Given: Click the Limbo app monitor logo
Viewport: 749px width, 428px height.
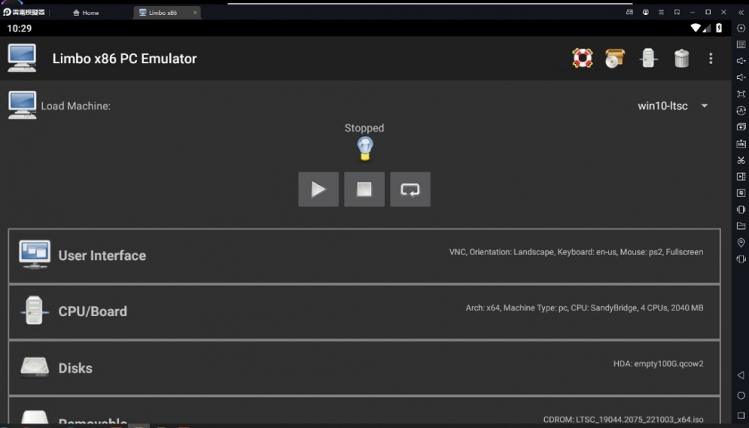Looking at the screenshot, I should tap(22, 58).
